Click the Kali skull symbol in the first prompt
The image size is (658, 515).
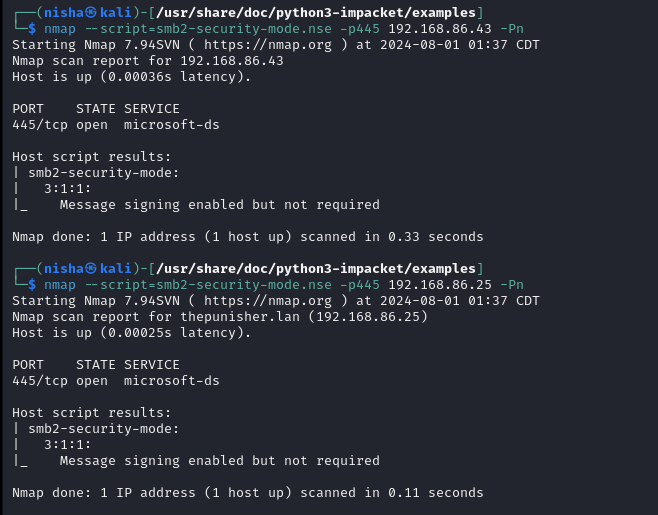pyautogui.click(x=90, y=13)
